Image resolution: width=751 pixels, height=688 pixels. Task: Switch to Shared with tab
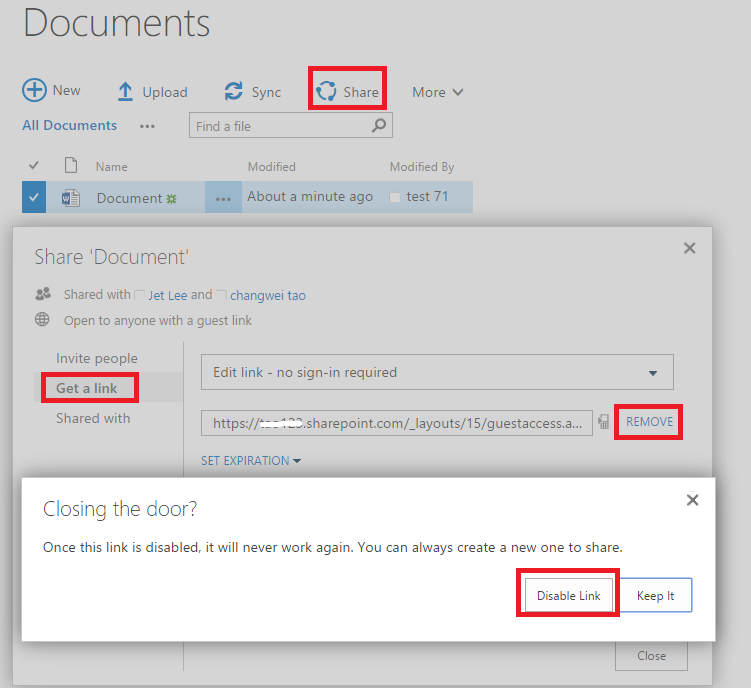point(93,418)
